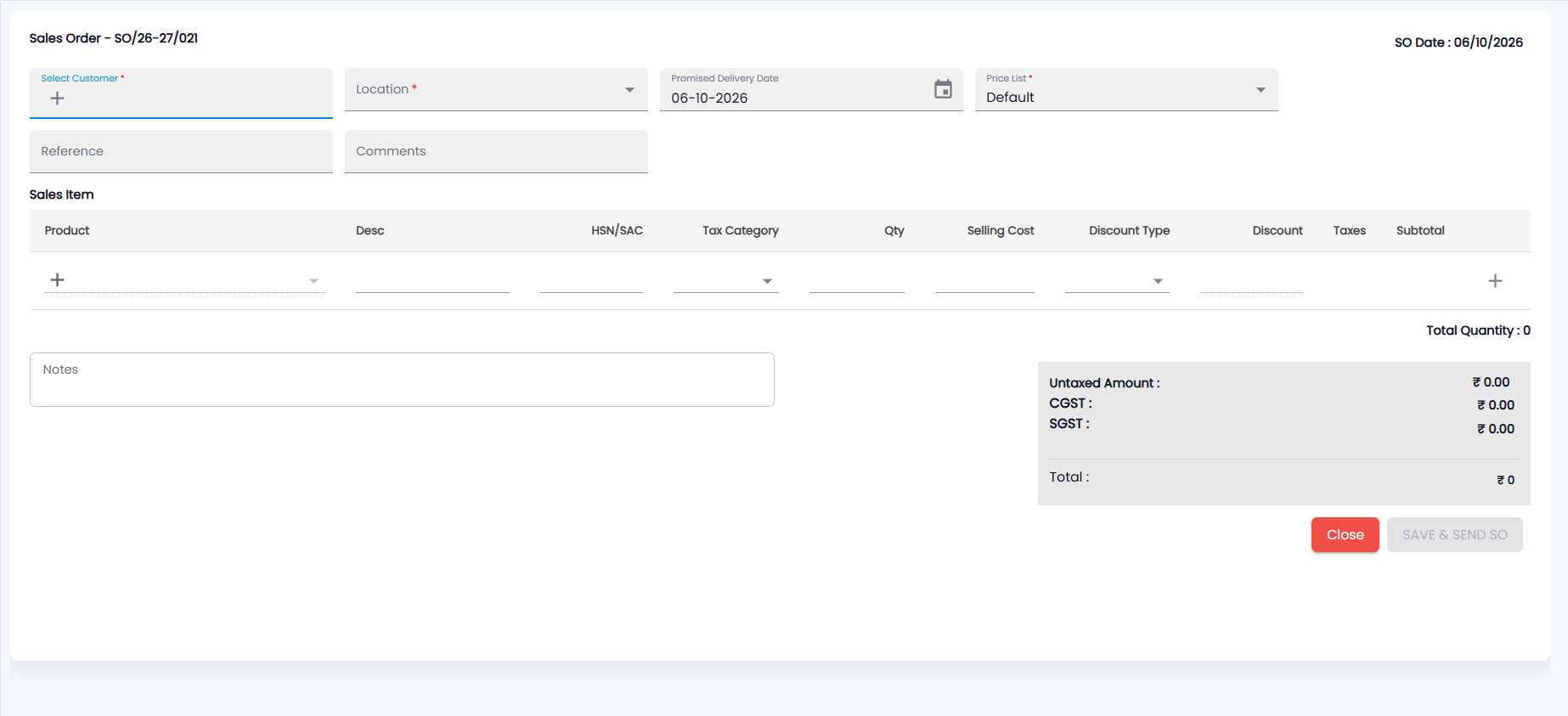Image resolution: width=1568 pixels, height=716 pixels.
Task: Click the Subtotal column header
Action: pyautogui.click(x=1420, y=231)
